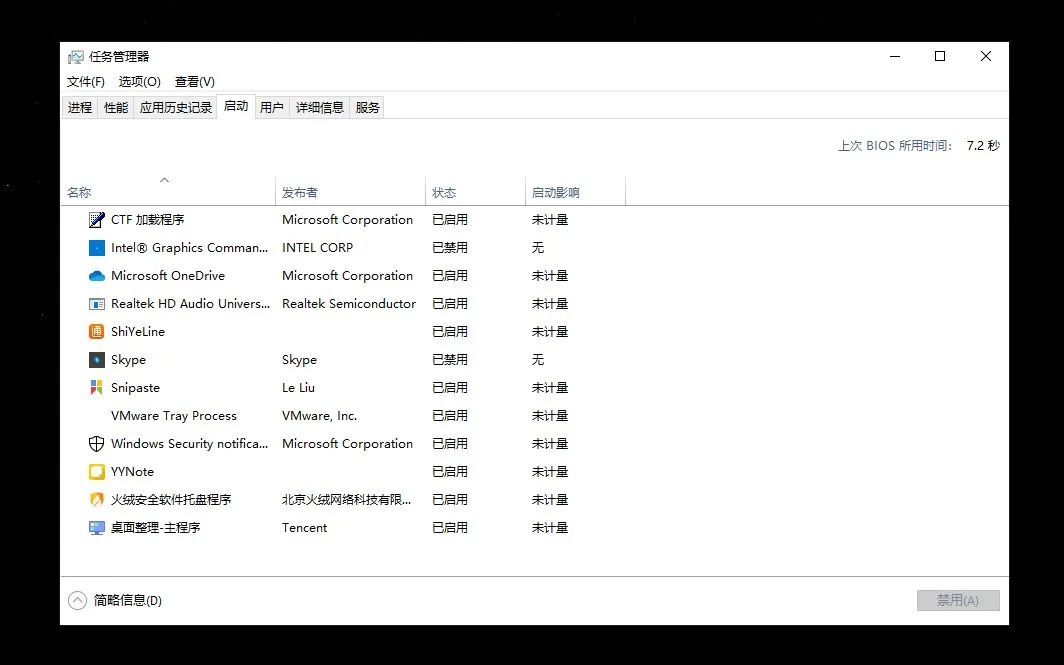Click the 禁用(A) button
The image size is (1064, 665).
(x=958, y=601)
